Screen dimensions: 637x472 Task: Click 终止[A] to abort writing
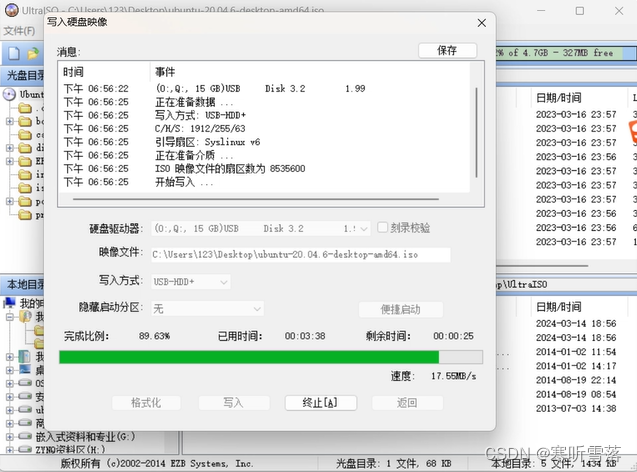[321, 403]
